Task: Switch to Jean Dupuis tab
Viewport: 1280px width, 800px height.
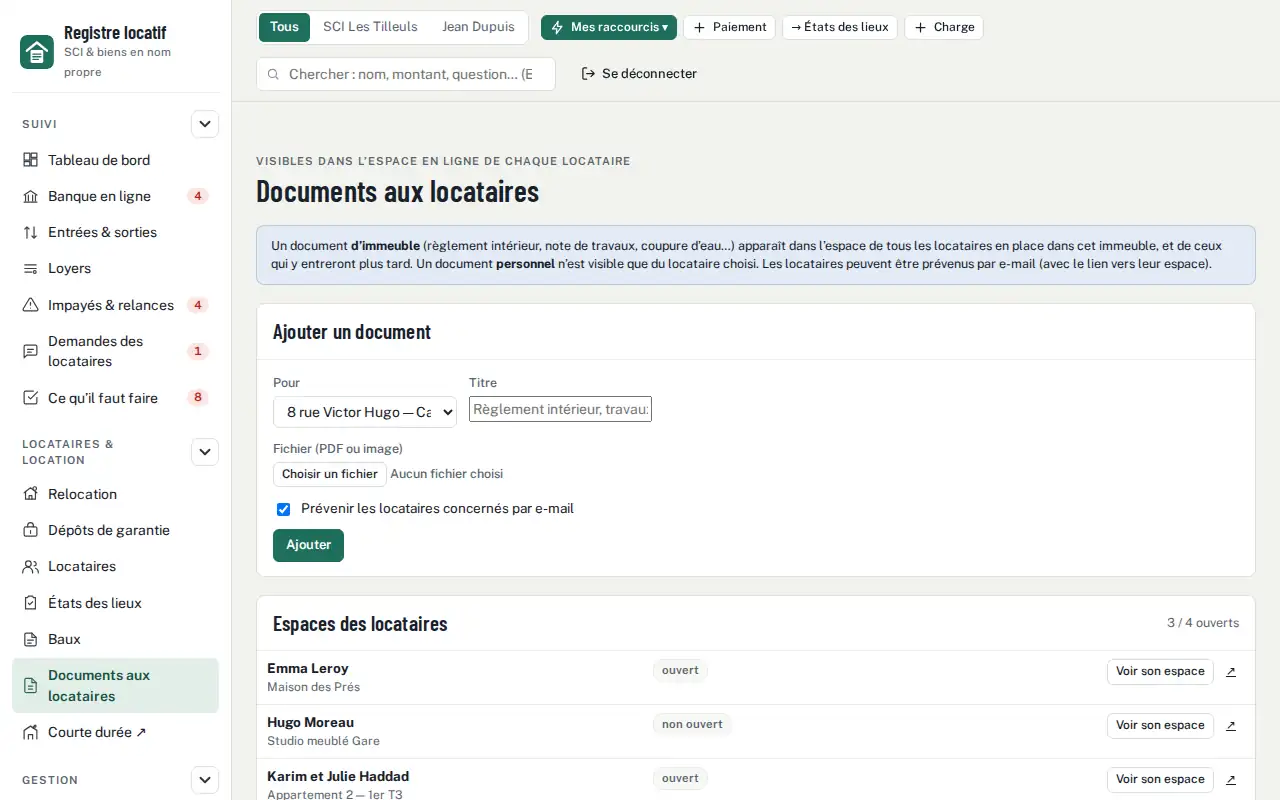Action: tap(478, 27)
